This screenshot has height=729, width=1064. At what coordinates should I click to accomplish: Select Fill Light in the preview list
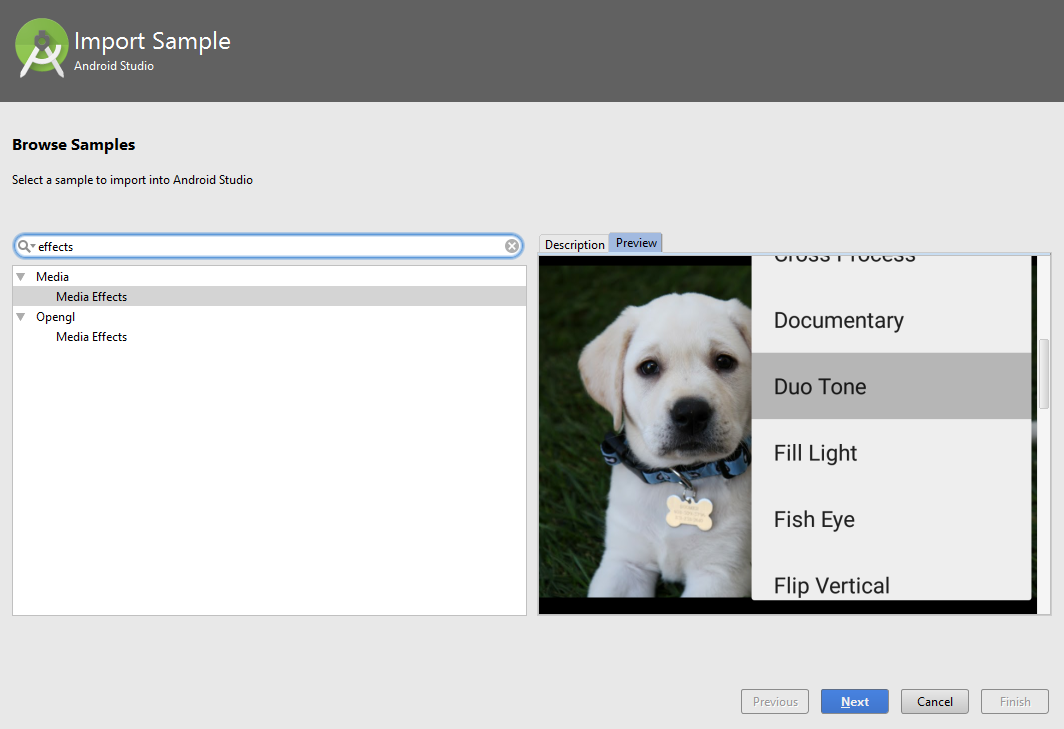click(814, 453)
